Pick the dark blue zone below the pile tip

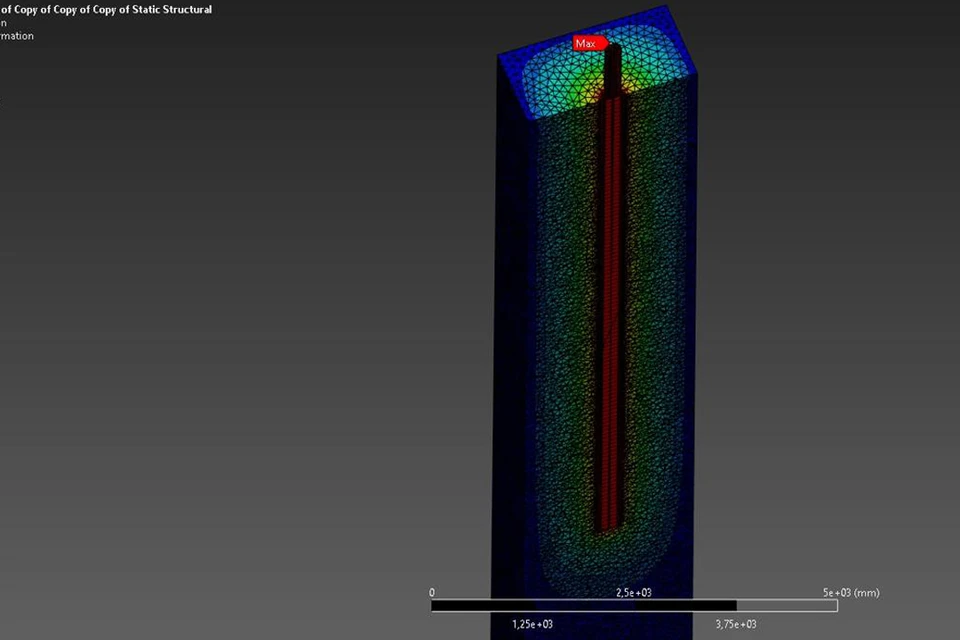pos(610,580)
